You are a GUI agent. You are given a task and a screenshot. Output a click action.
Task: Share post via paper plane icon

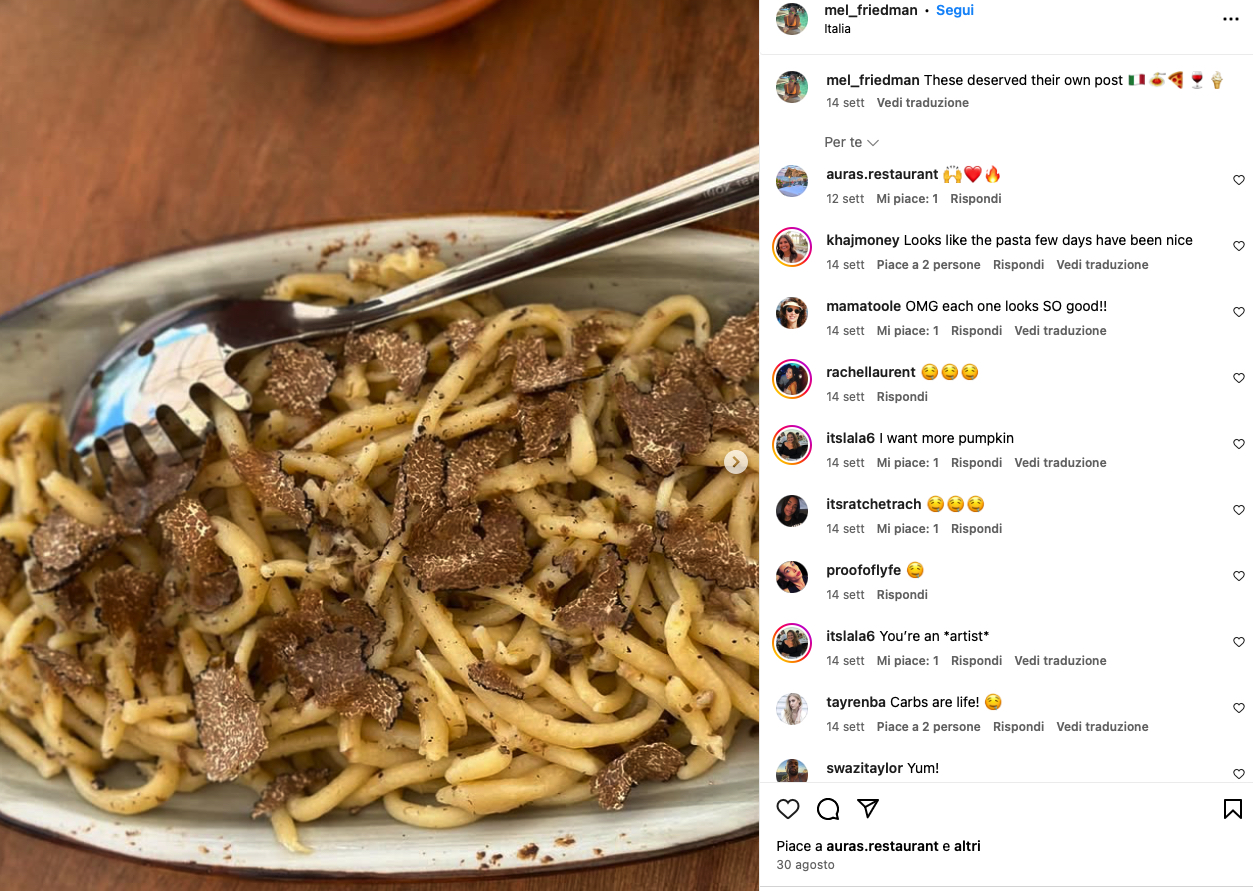pyautogui.click(x=868, y=809)
